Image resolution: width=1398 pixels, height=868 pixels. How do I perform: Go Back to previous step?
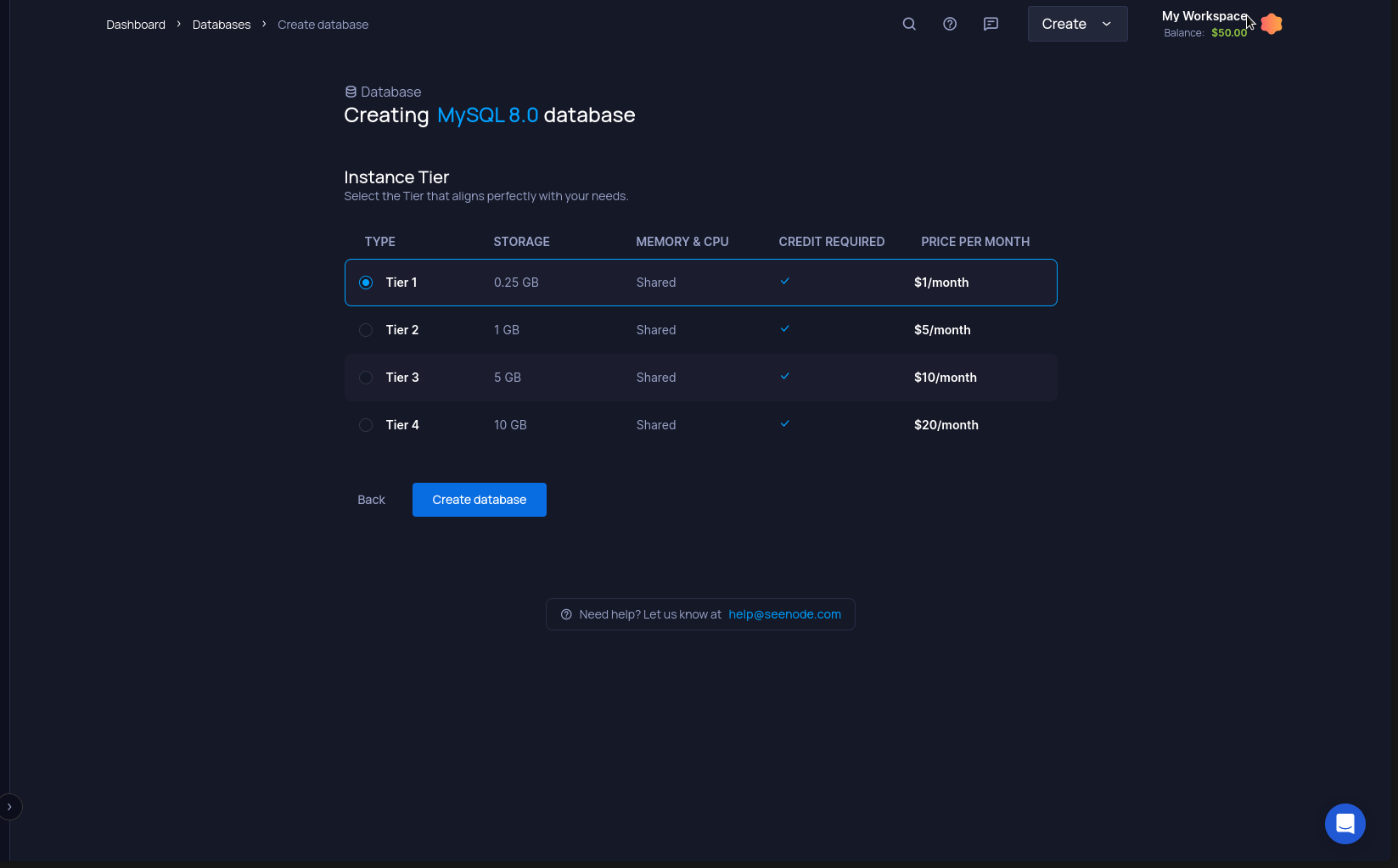point(371,500)
